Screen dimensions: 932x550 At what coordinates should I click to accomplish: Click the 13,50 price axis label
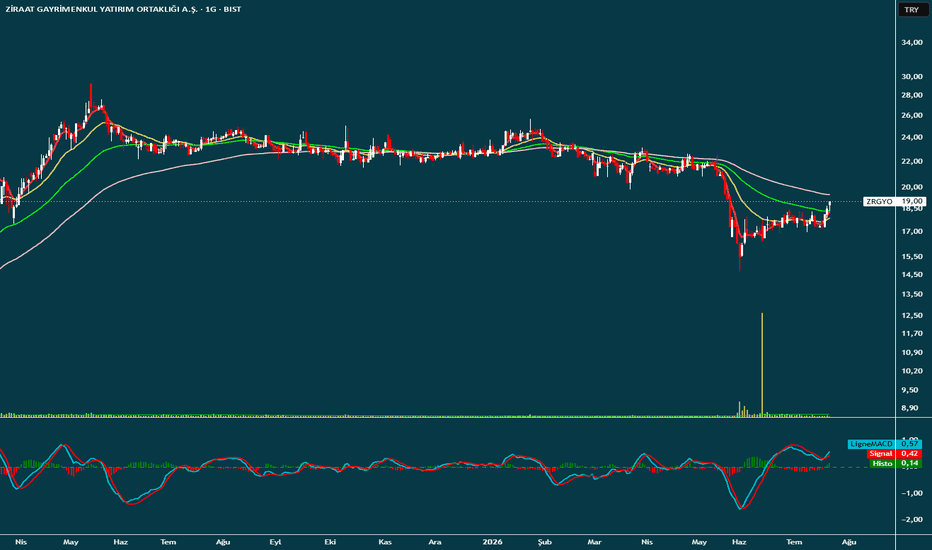(912, 294)
